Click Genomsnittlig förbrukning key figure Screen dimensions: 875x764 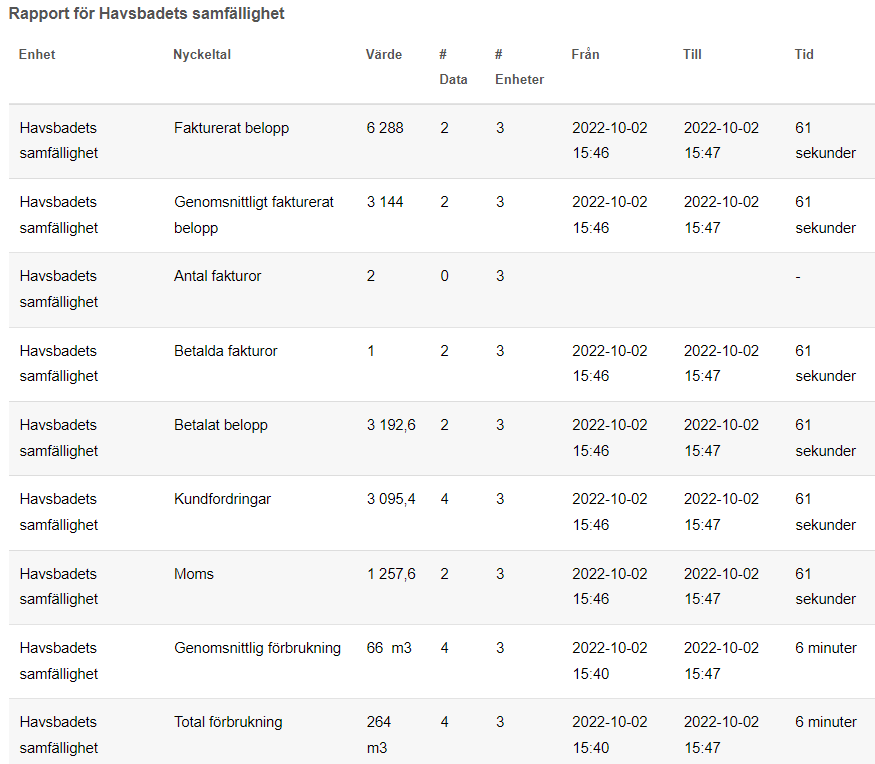coord(257,648)
